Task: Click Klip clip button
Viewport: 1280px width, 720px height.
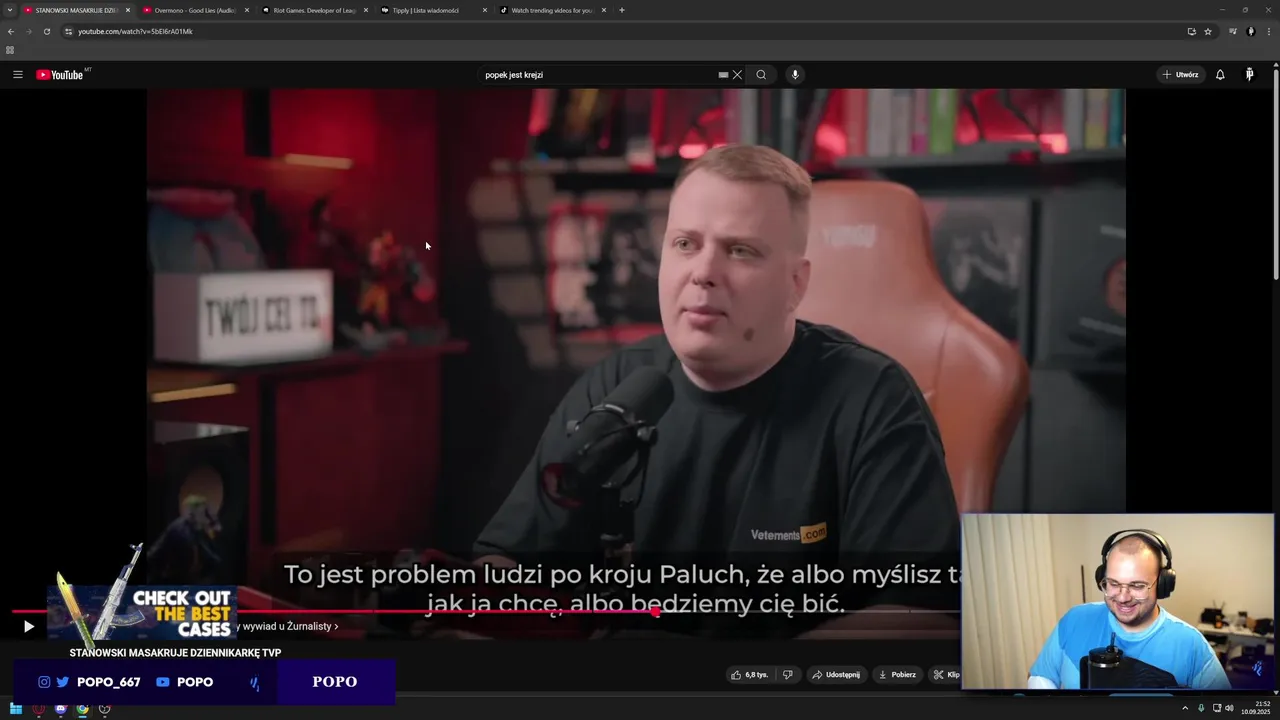Action: [946, 675]
